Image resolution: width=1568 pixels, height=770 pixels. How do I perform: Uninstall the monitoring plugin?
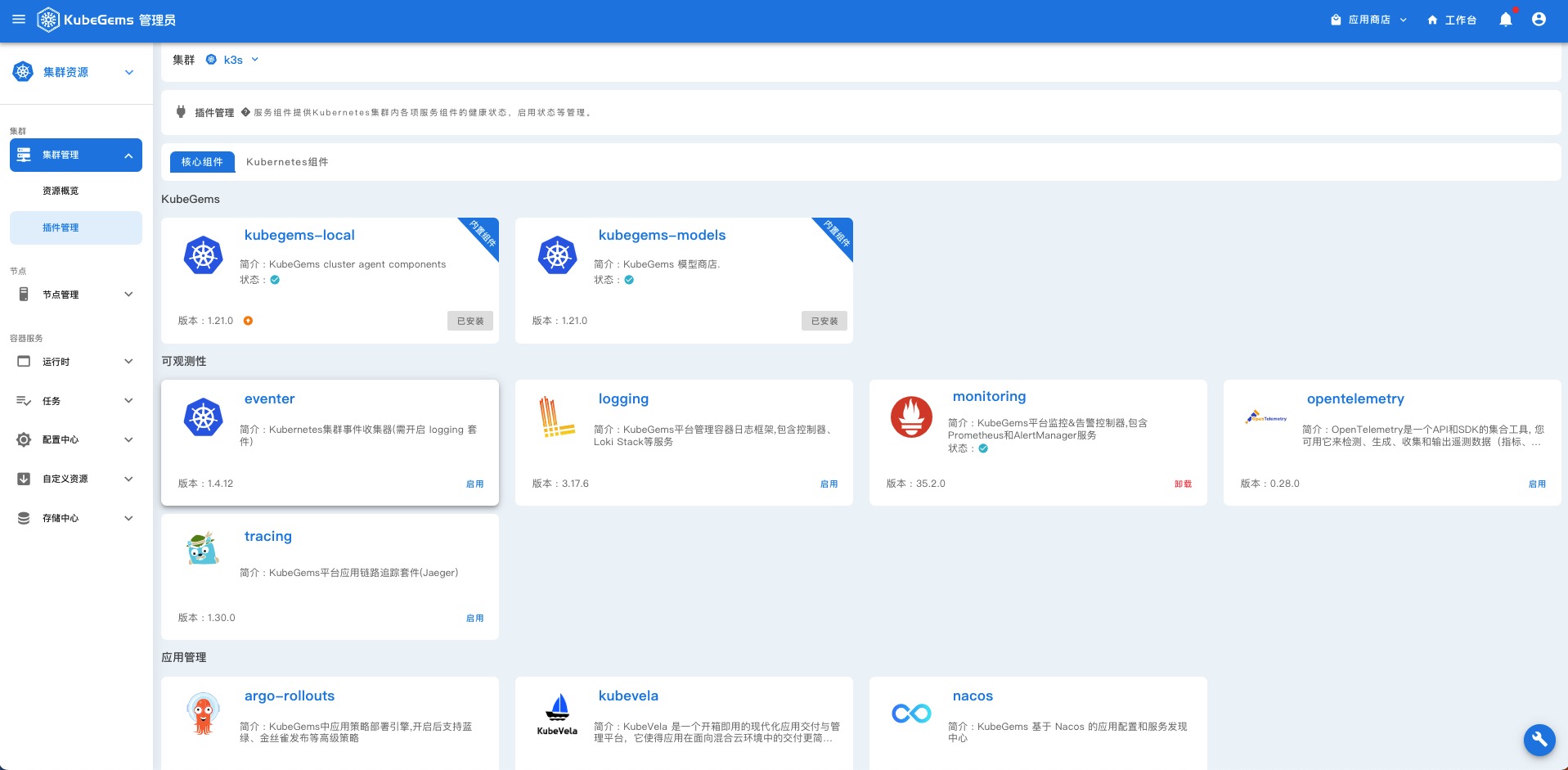[1183, 484]
